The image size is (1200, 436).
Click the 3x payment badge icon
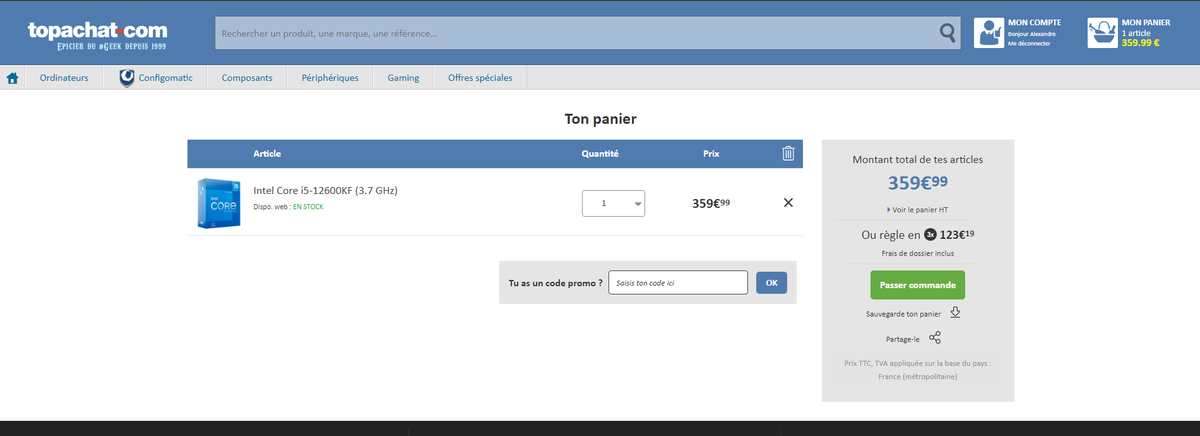coord(930,235)
